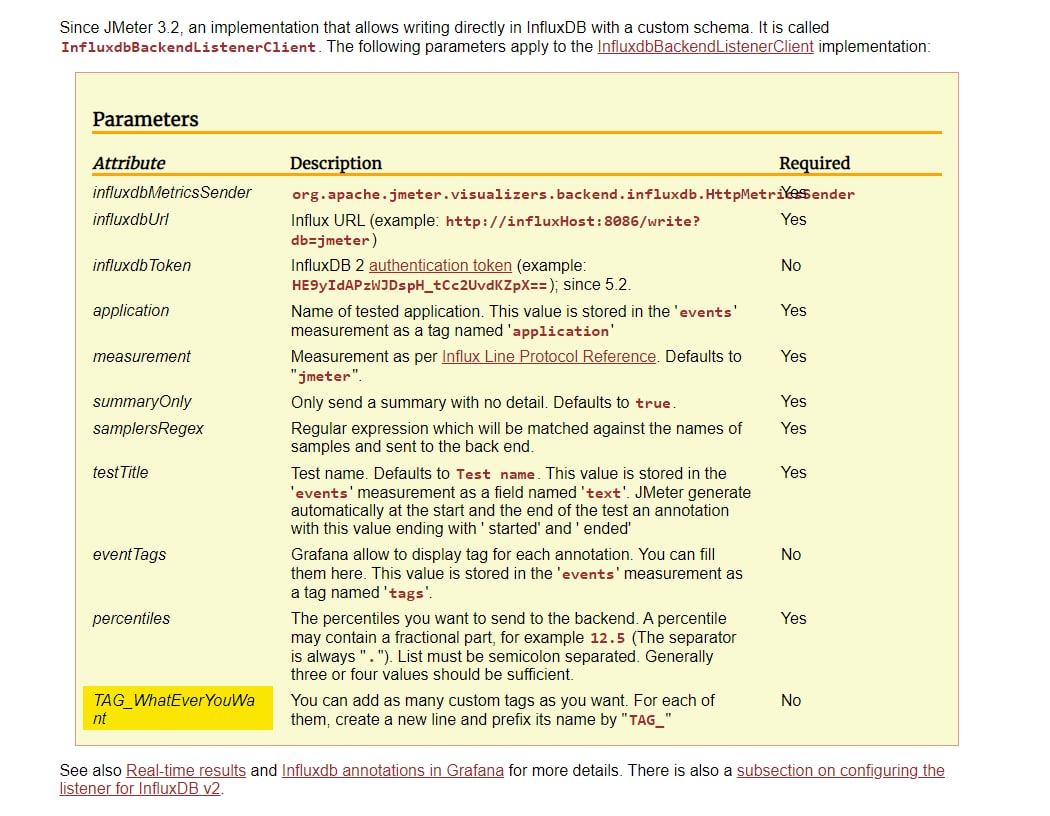1050x816 pixels.
Task: Click the example influxHost URL code
Action: coord(496,231)
